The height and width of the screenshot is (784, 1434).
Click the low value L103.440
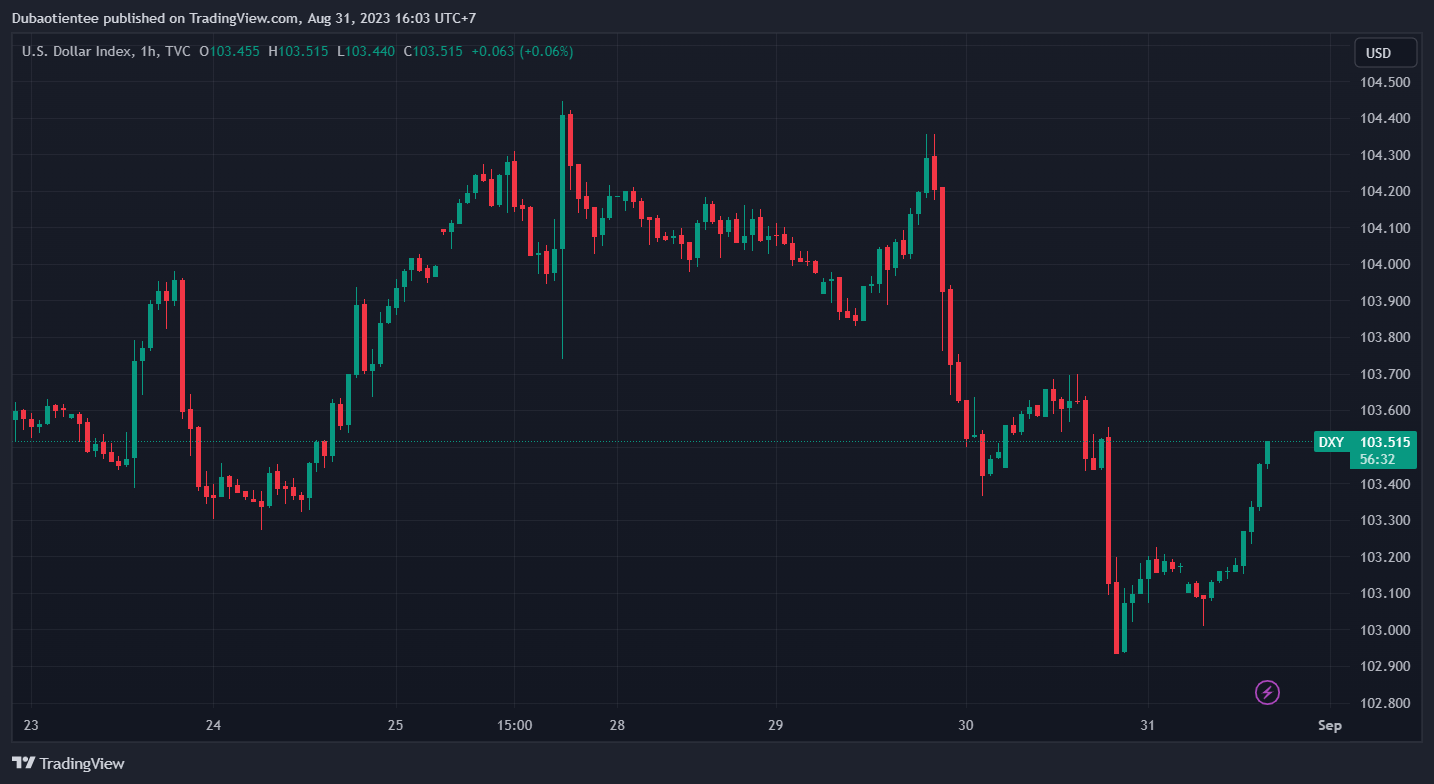365,51
